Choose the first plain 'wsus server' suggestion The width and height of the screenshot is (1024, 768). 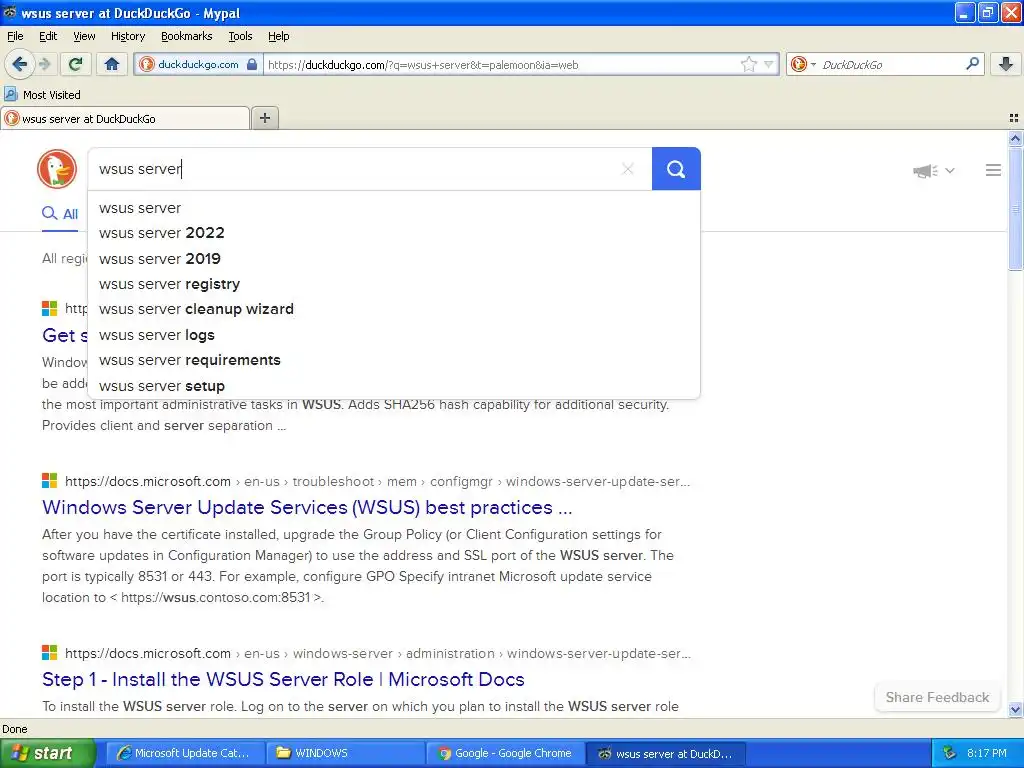(x=394, y=208)
